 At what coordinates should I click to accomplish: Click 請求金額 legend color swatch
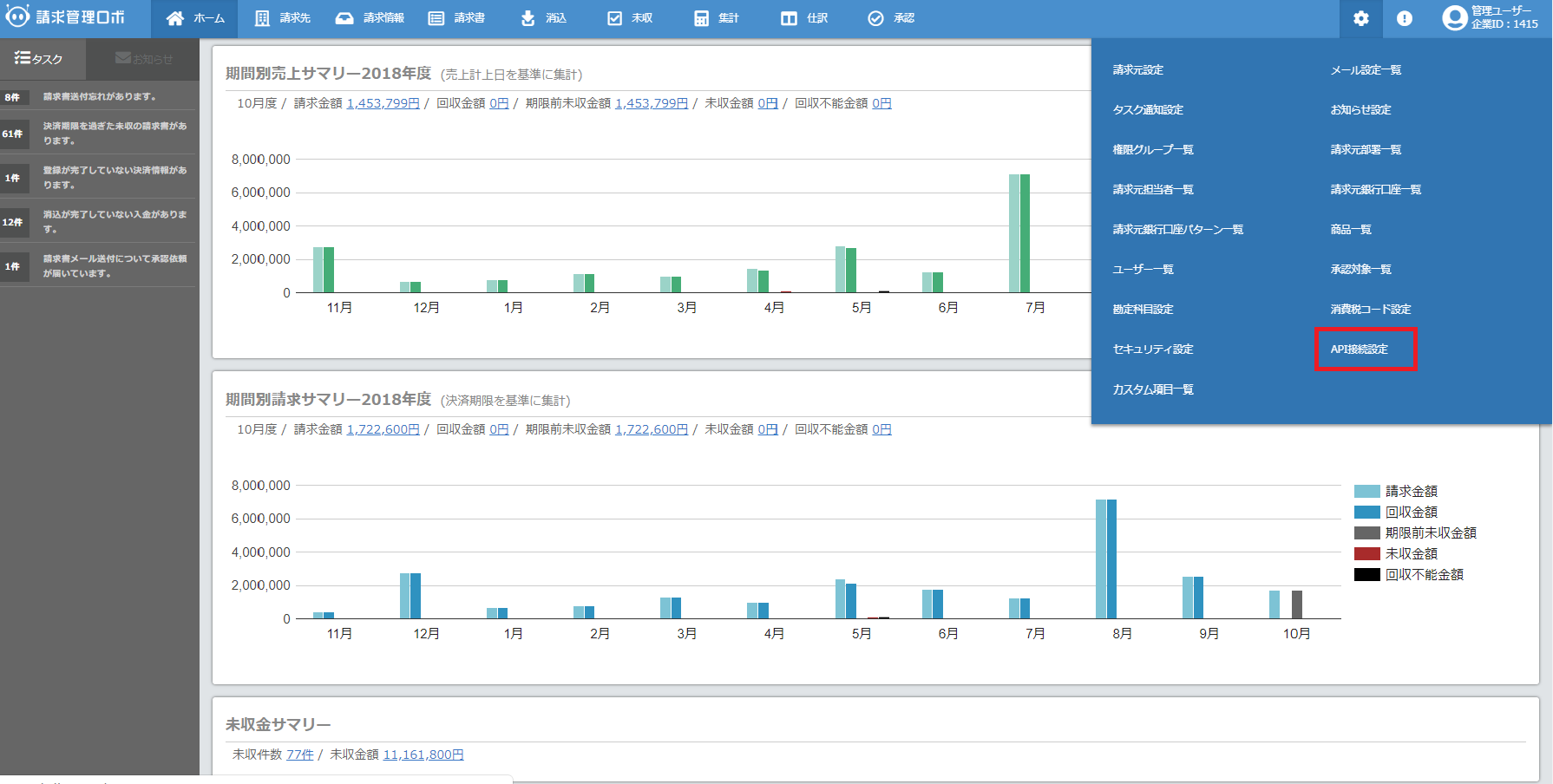pos(1367,492)
